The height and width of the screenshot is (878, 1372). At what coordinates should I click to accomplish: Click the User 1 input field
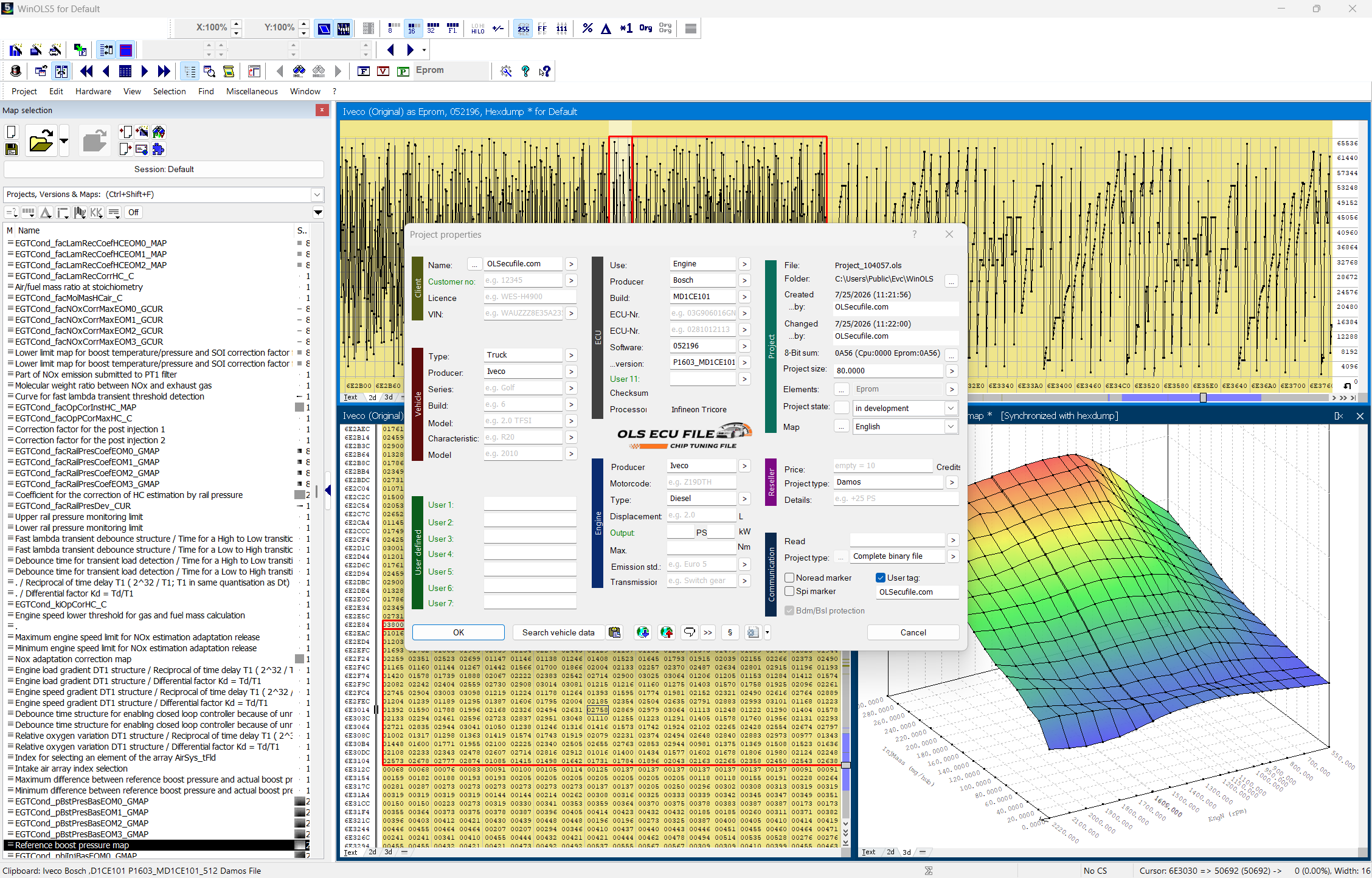[530, 505]
